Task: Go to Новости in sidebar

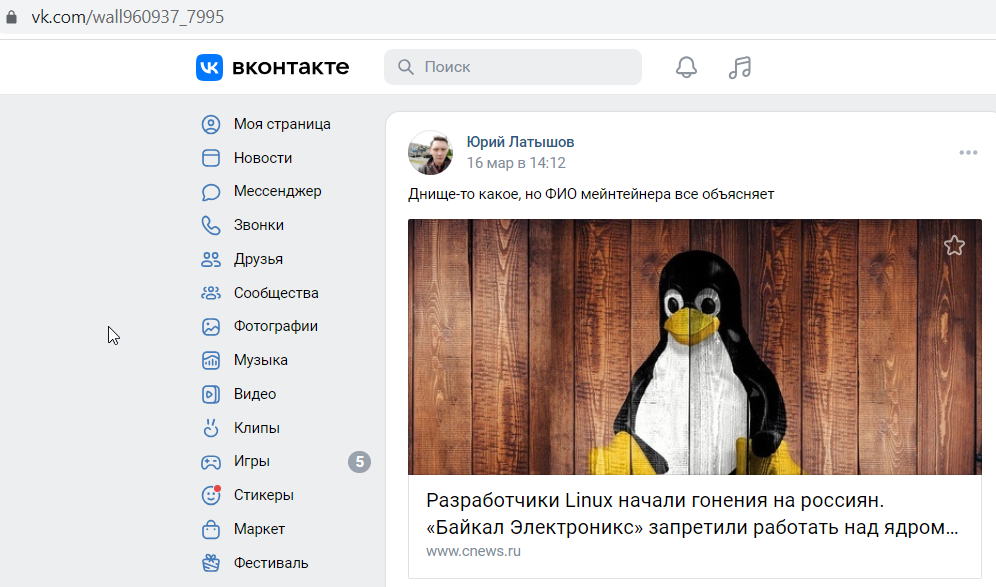Action: pos(263,158)
